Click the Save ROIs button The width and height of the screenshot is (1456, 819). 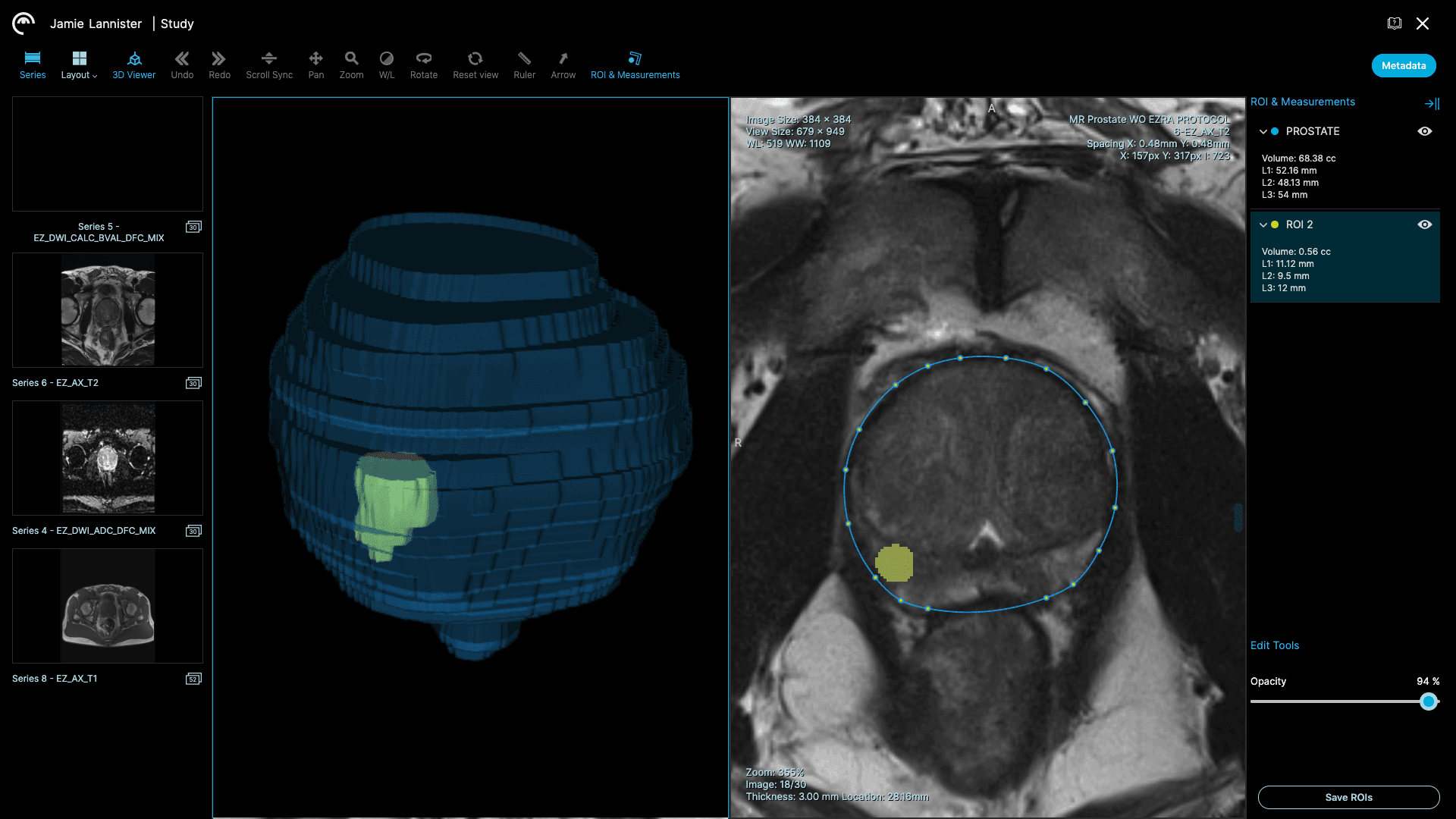click(1348, 797)
